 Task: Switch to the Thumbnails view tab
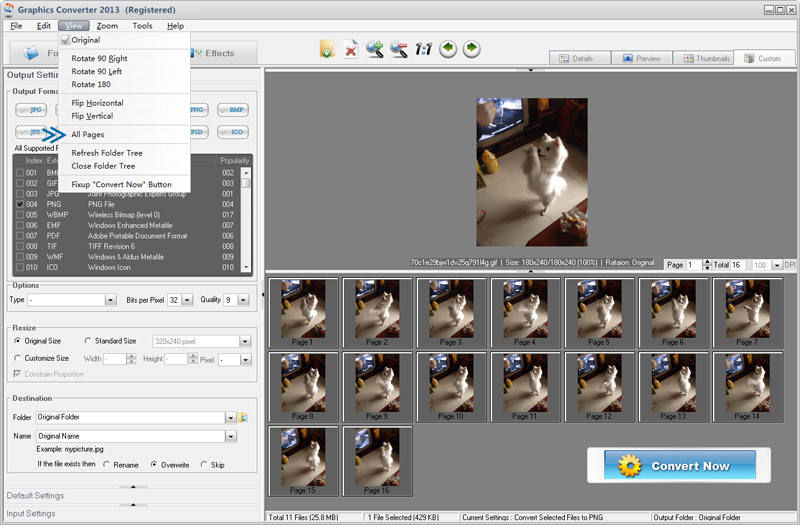[x=703, y=58]
